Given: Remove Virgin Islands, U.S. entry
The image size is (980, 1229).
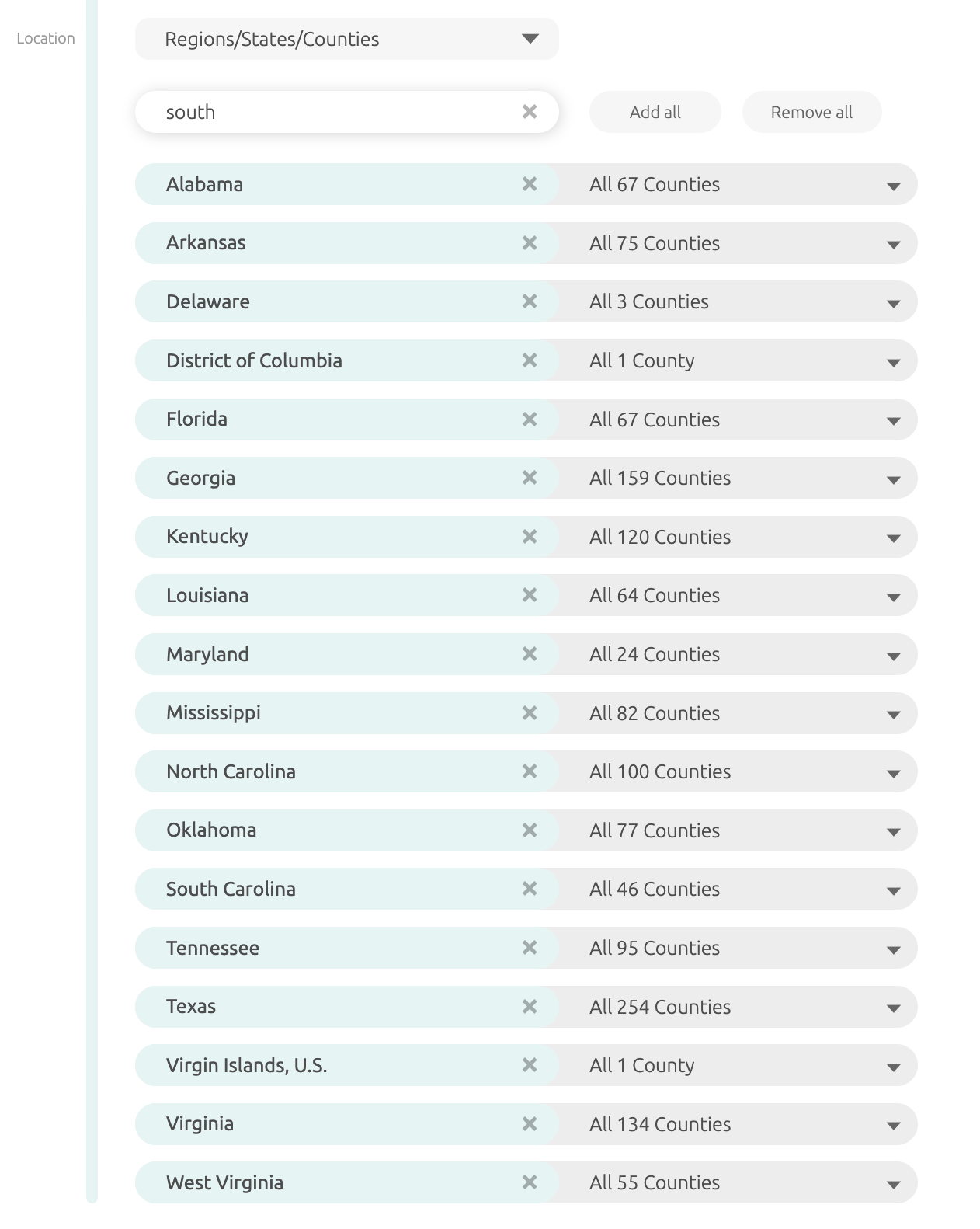Looking at the screenshot, I should (x=530, y=1065).
